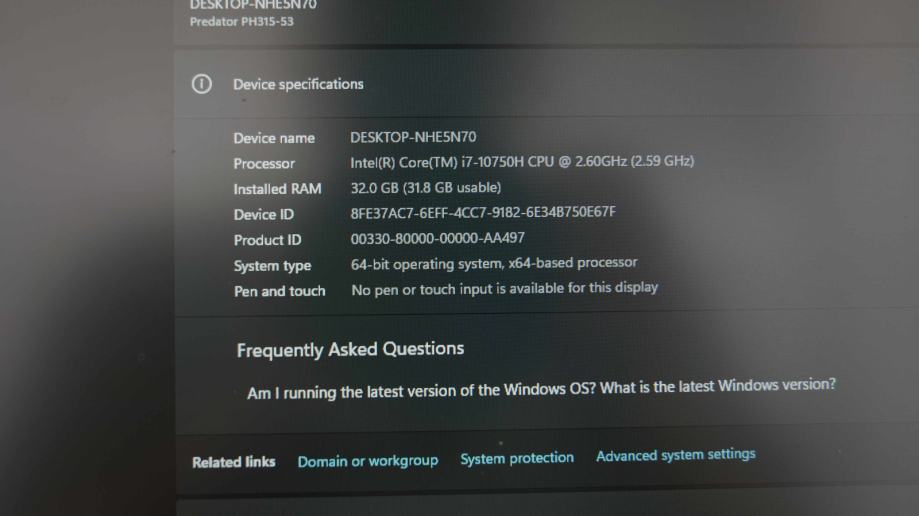Select the Device ID value 8FE37AC7-6EFF-4CC7

coord(483,212)
